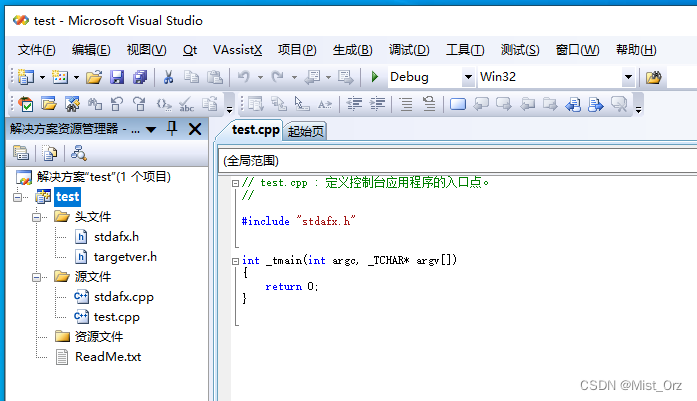
Task: Select the 资源文件 folder
Action: [x=98, y=337]
